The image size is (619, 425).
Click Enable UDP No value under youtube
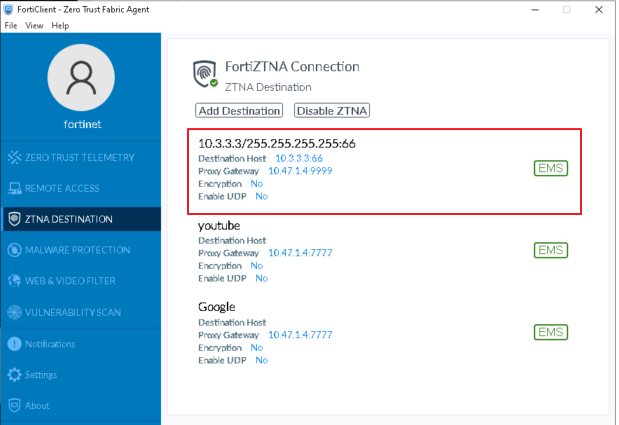[261, 278]
